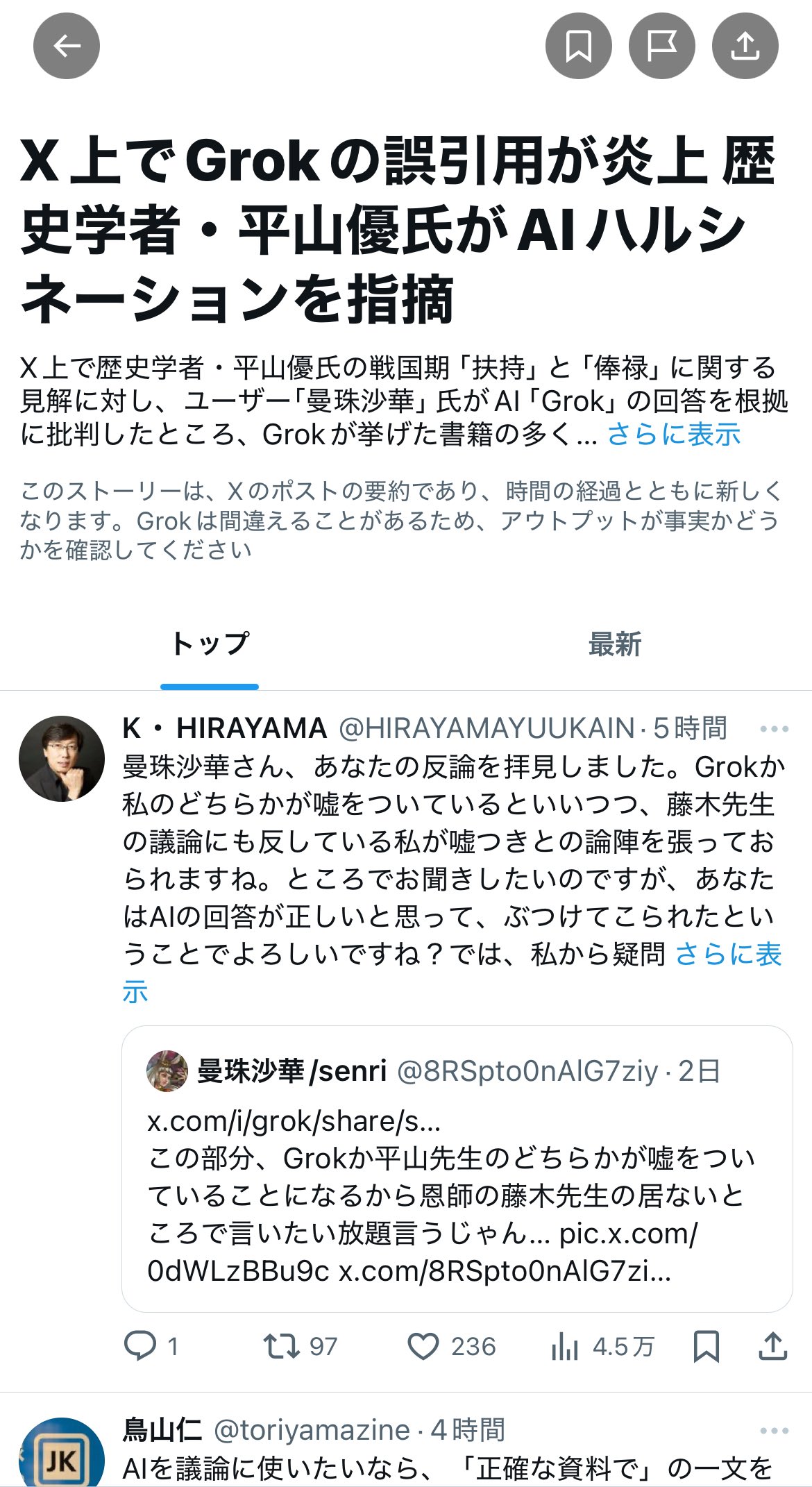812x1487 pixels.
Task: Report this story with the flag icon
Action: click(x=662, y=46)
